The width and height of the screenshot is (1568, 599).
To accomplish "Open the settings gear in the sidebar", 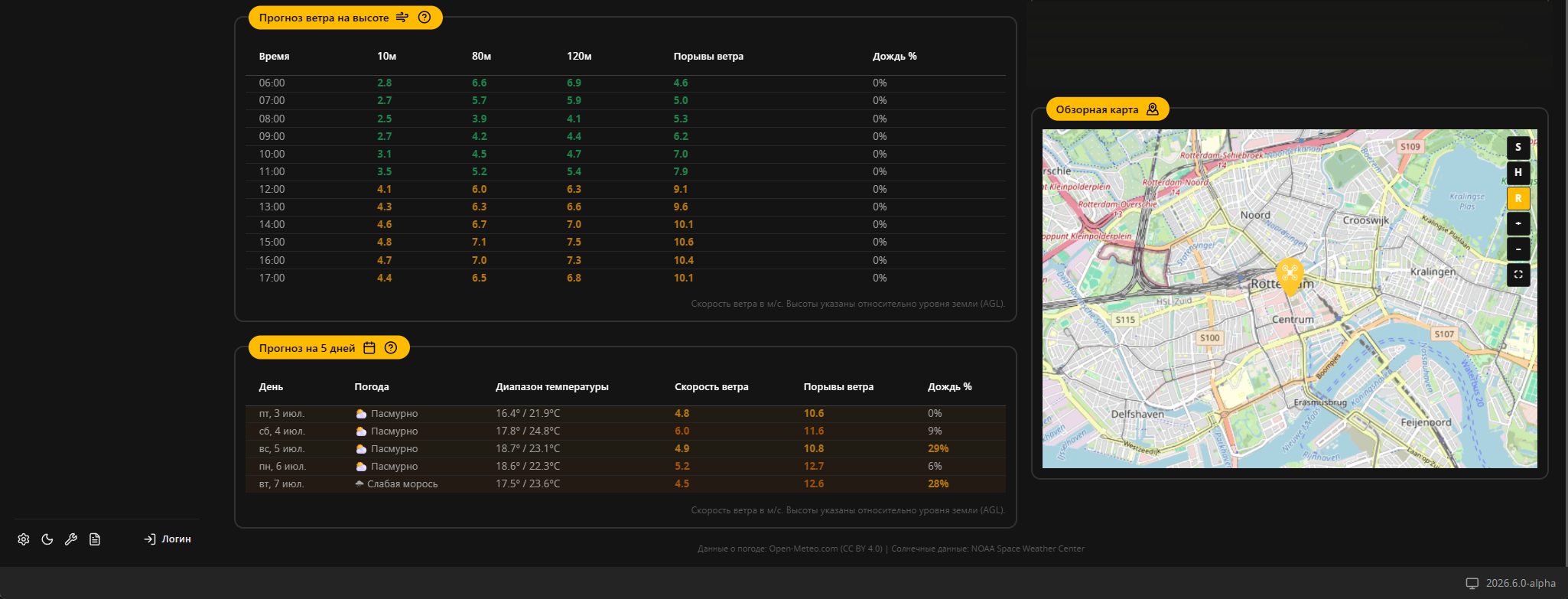I will point(24,539).
